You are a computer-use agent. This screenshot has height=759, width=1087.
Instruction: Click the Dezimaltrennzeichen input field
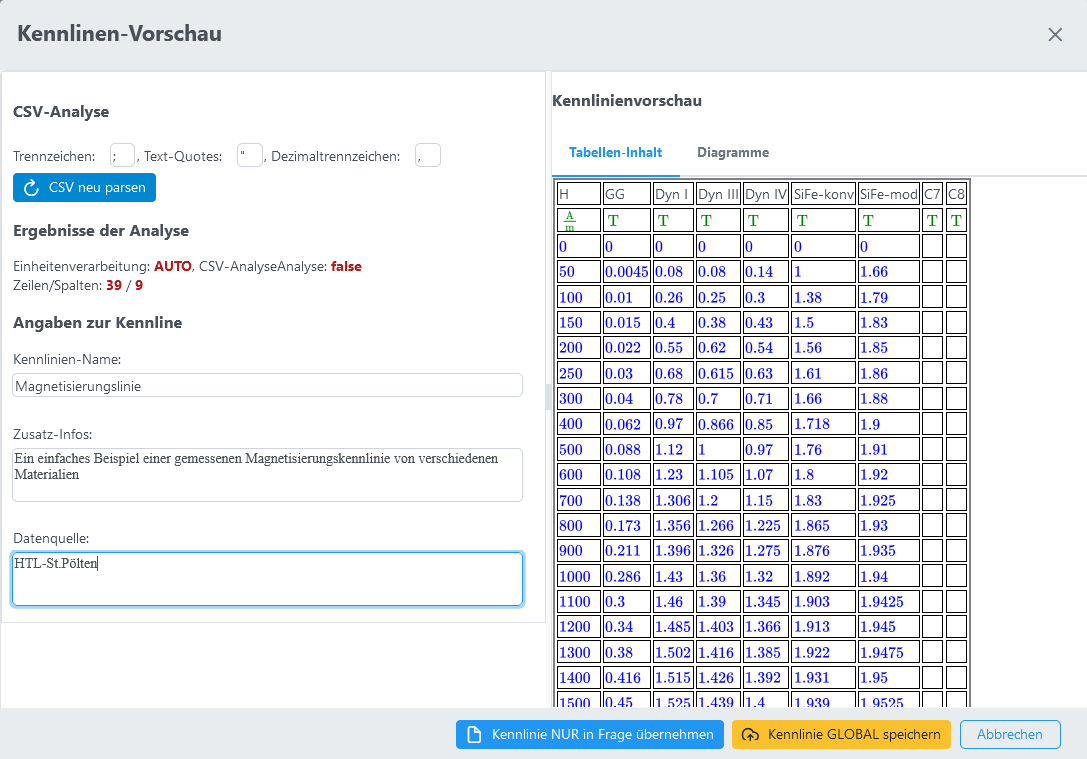[x=427, y=155]
